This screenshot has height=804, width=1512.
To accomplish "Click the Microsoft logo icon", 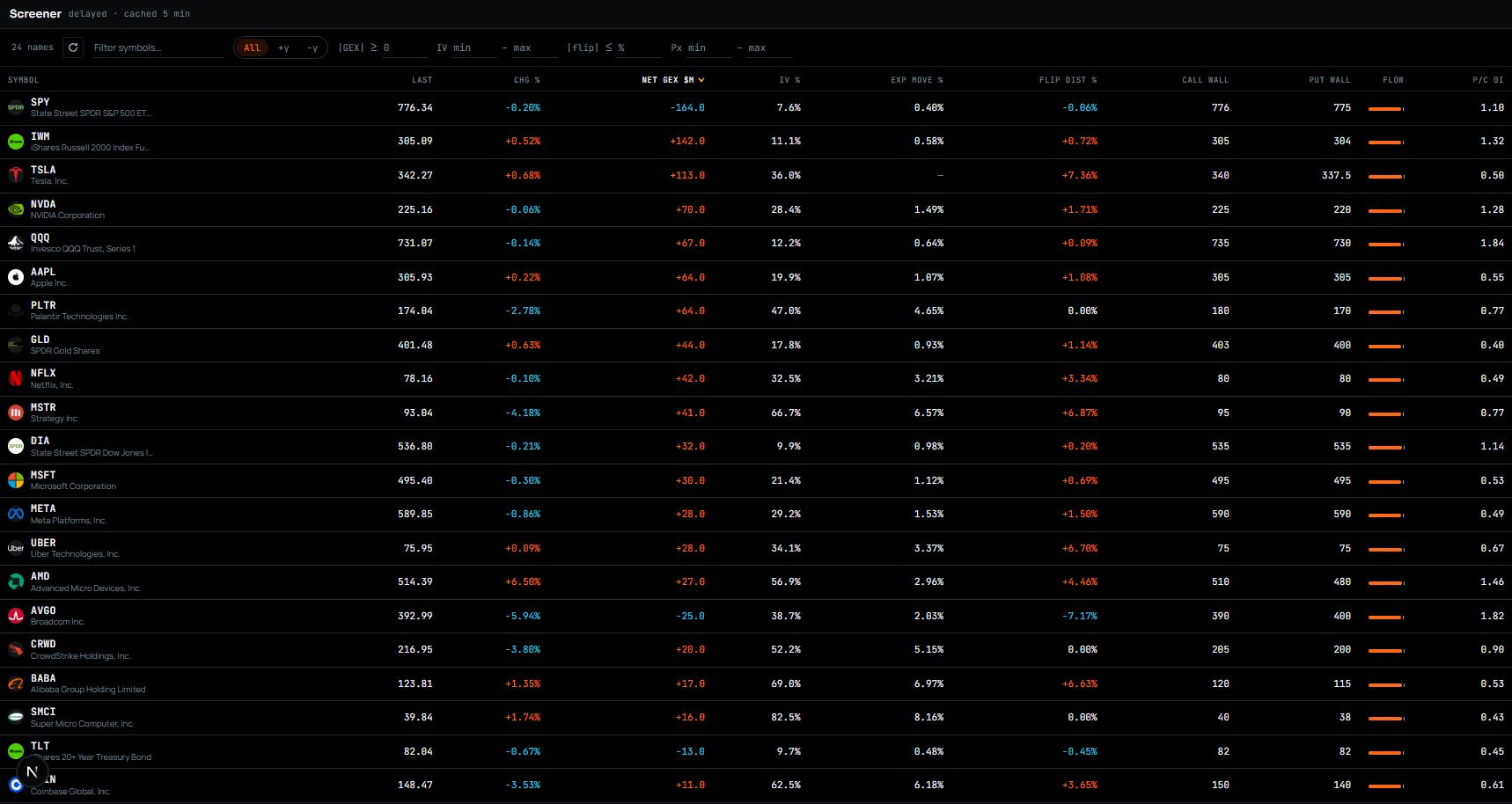I will coord(16,480).
